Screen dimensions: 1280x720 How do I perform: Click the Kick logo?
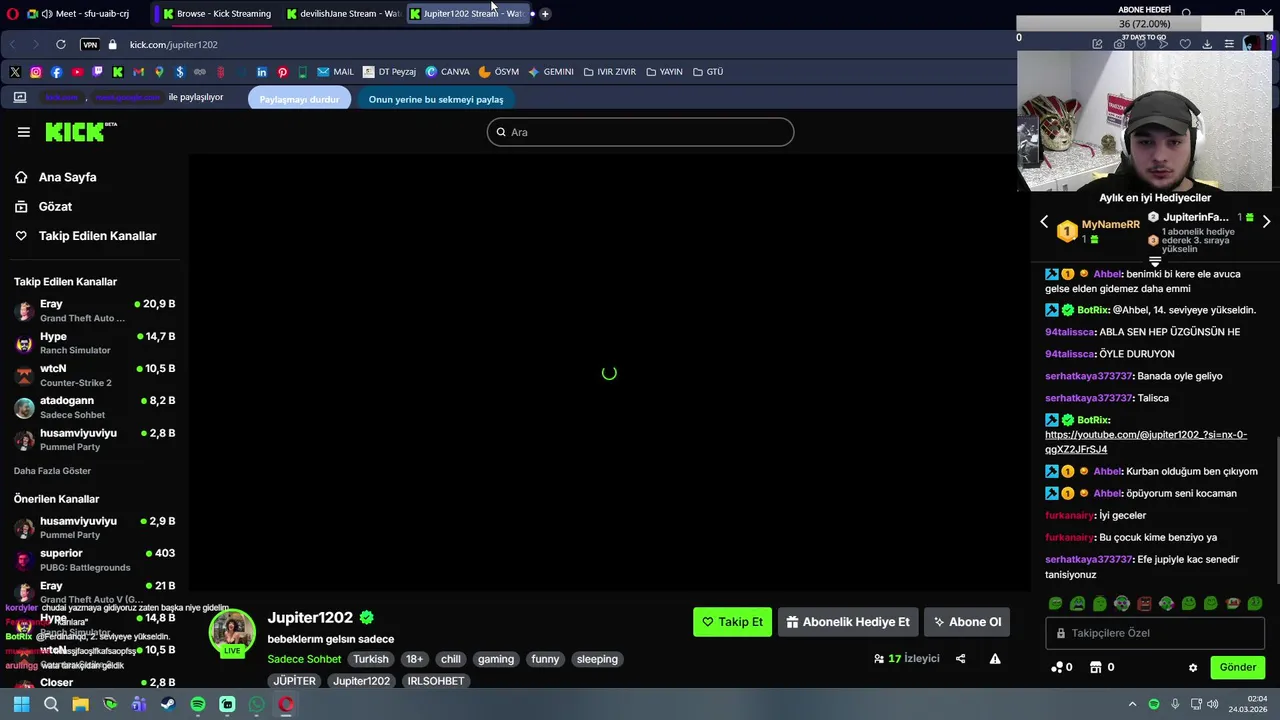[80, 132]
